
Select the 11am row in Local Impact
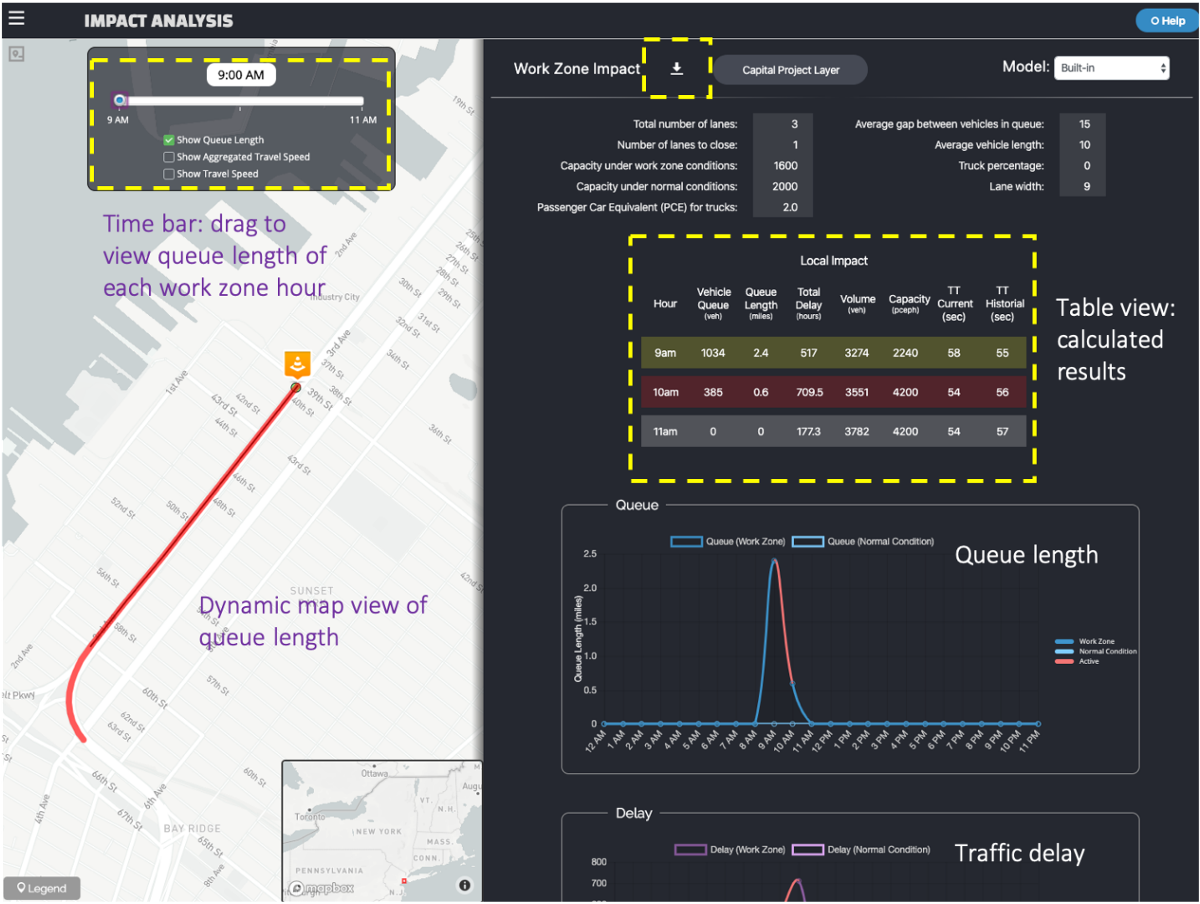(833, 432)
